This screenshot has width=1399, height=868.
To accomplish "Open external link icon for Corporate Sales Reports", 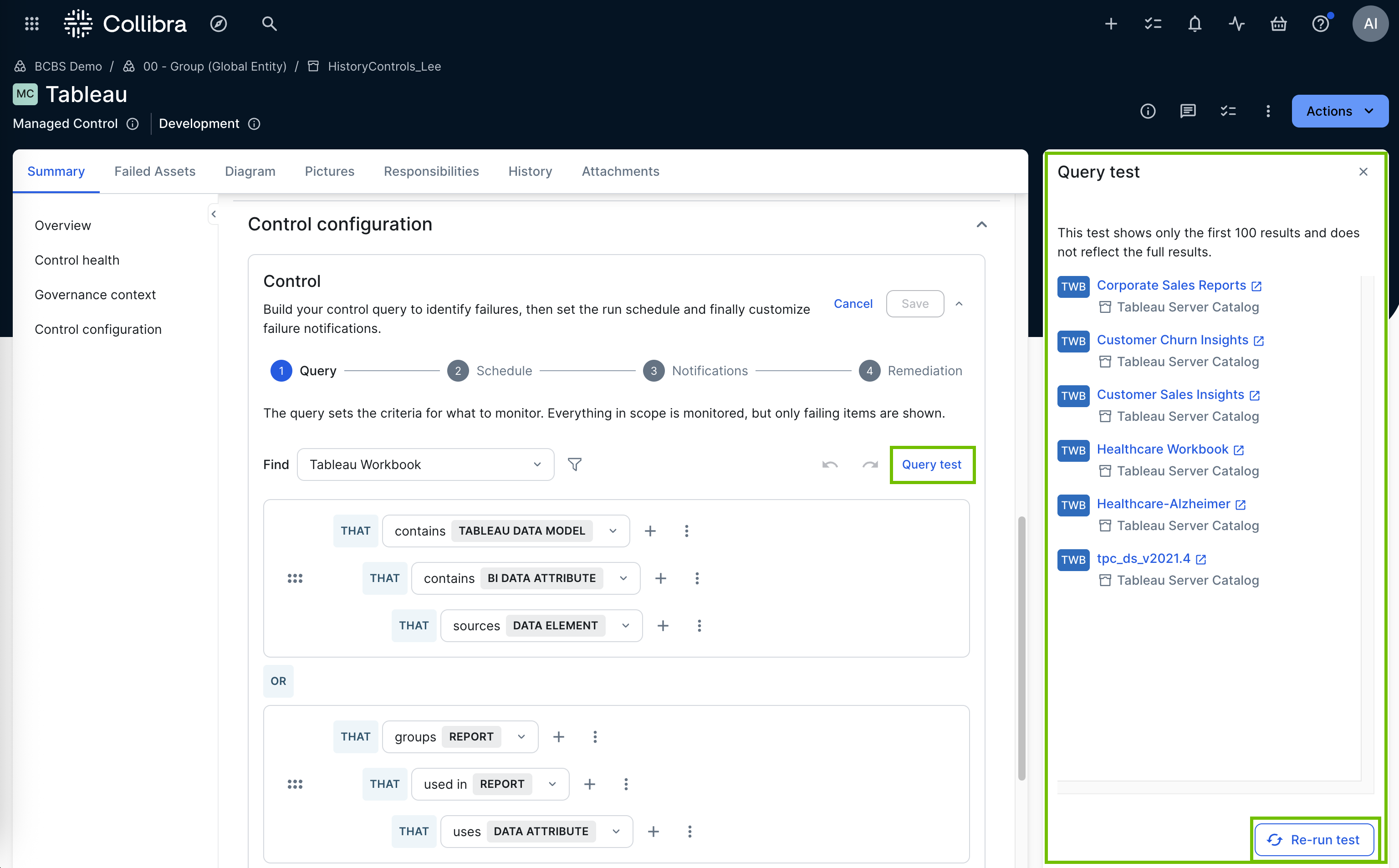I will [x=1256, y=286].
